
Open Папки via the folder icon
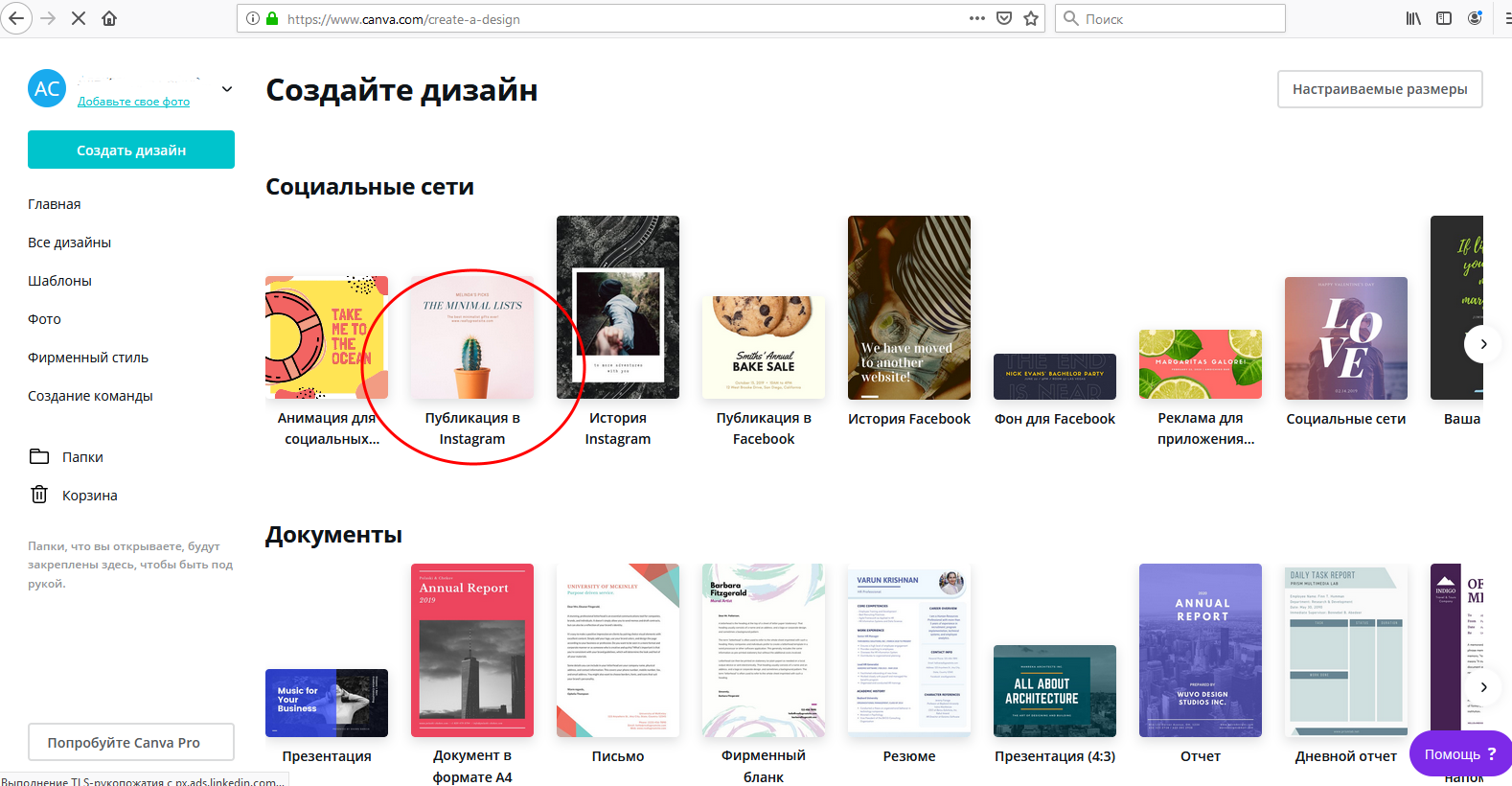click(x=39, y=456)
